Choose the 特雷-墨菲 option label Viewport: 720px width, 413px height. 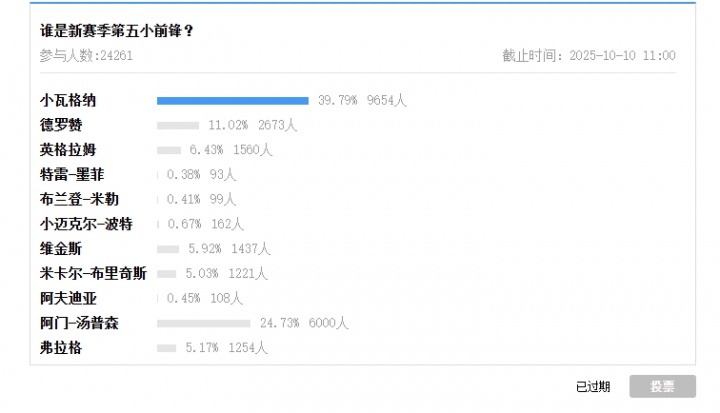pyautogui.click(x=72, y=174)
